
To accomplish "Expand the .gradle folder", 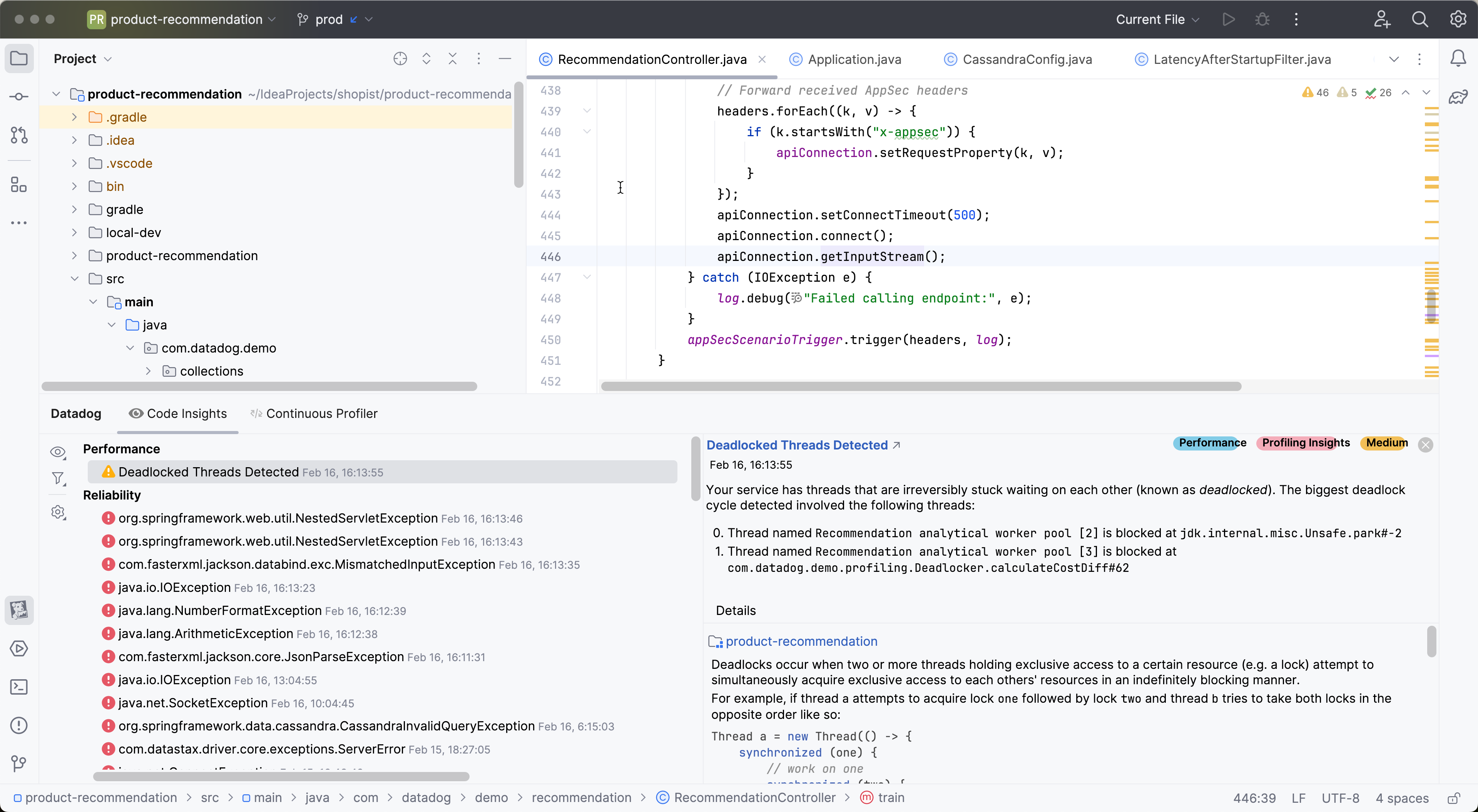I will coord(74,117).
